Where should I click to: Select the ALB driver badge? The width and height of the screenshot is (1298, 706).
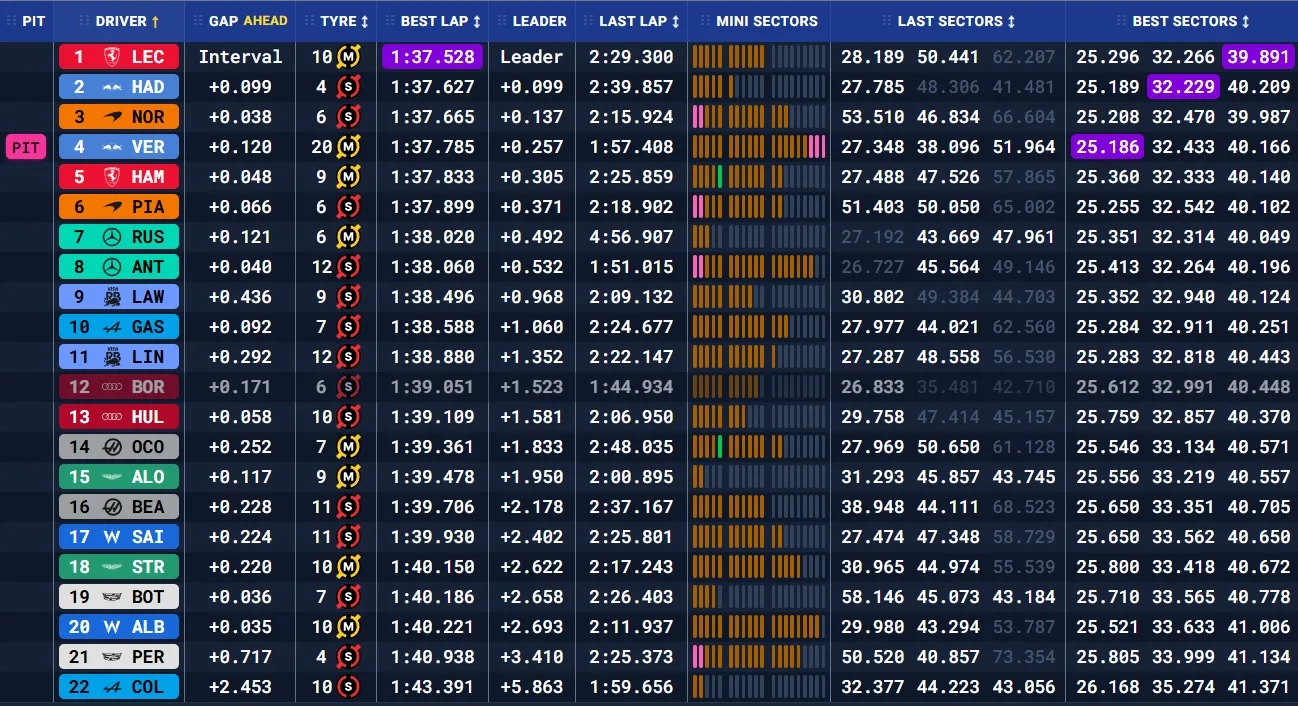click(119, 627)
